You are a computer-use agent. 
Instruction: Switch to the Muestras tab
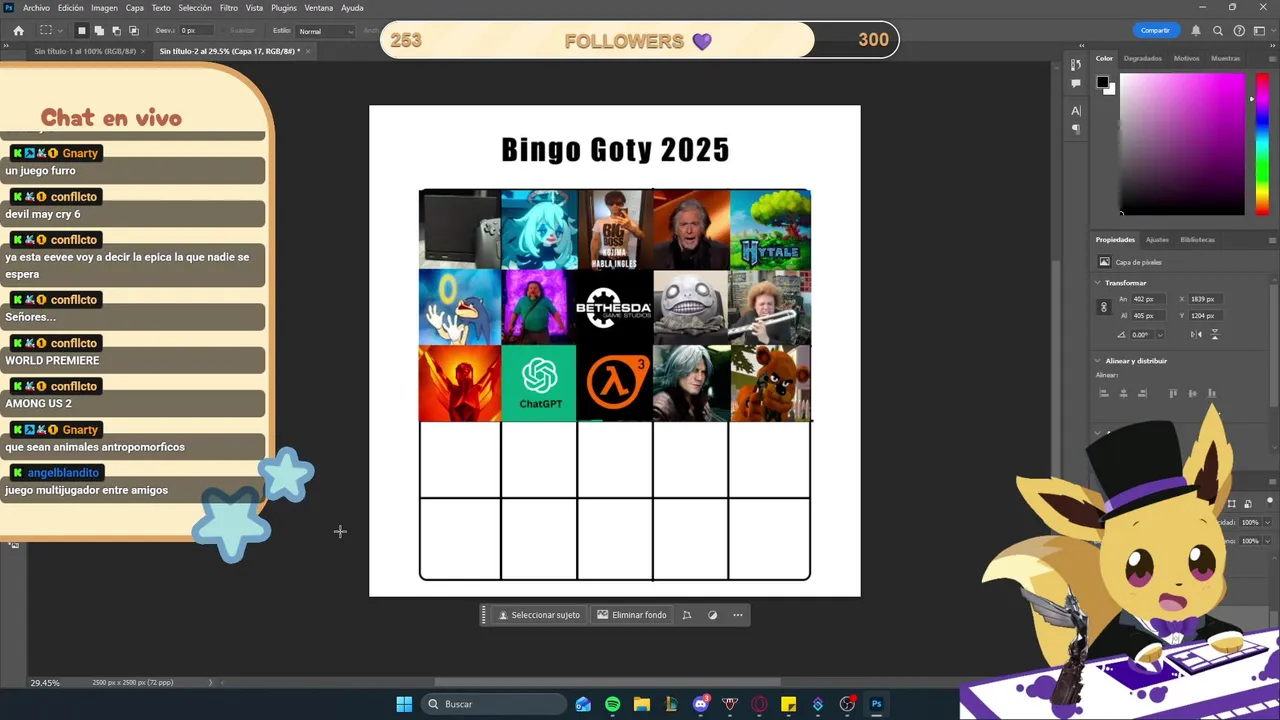(x=1225, y=58)
